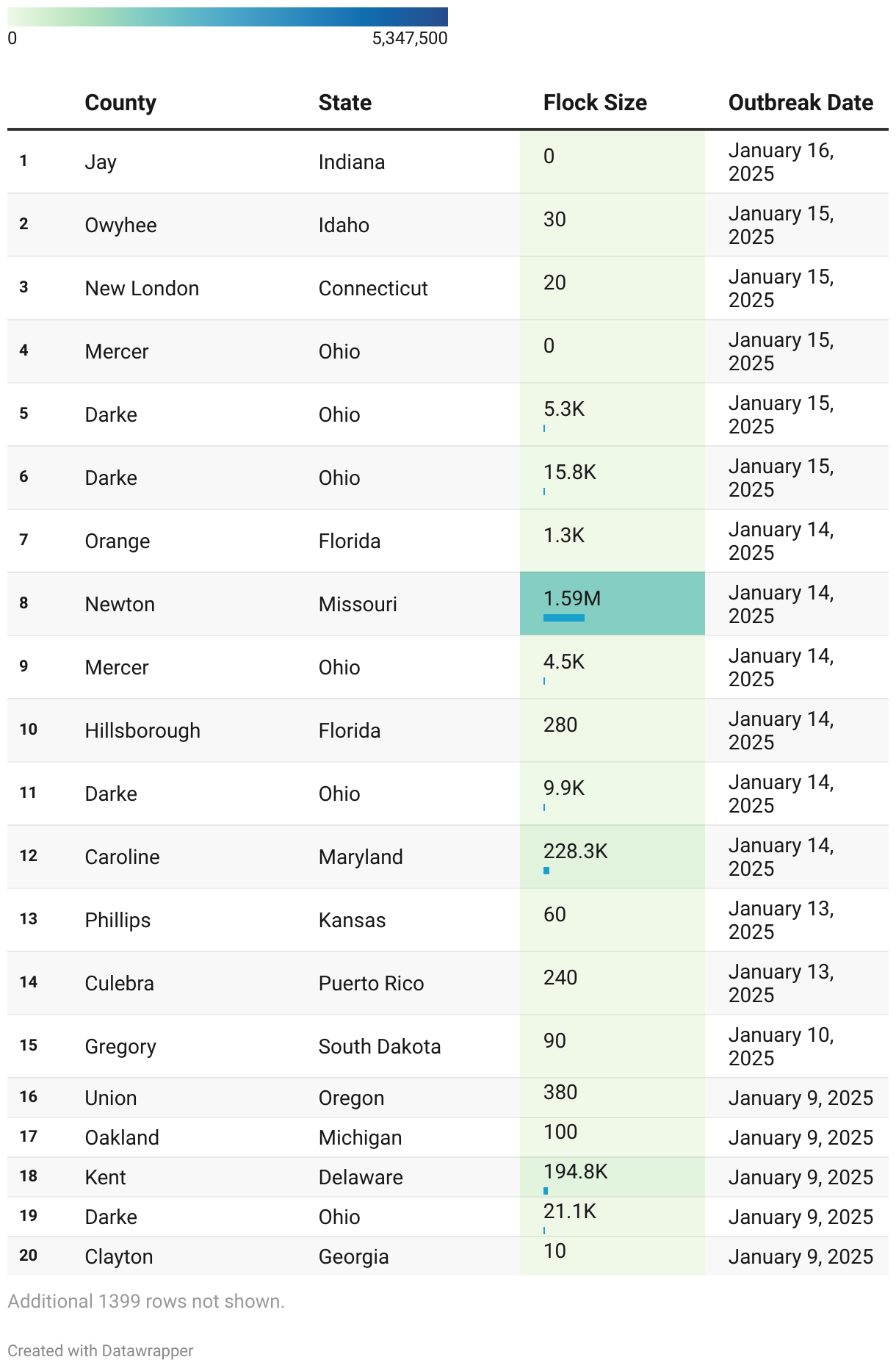This screenshot has width=896, height=1368.
Task: Select the 194.8K Kent flock size cell
Action: pos(613,1177)
